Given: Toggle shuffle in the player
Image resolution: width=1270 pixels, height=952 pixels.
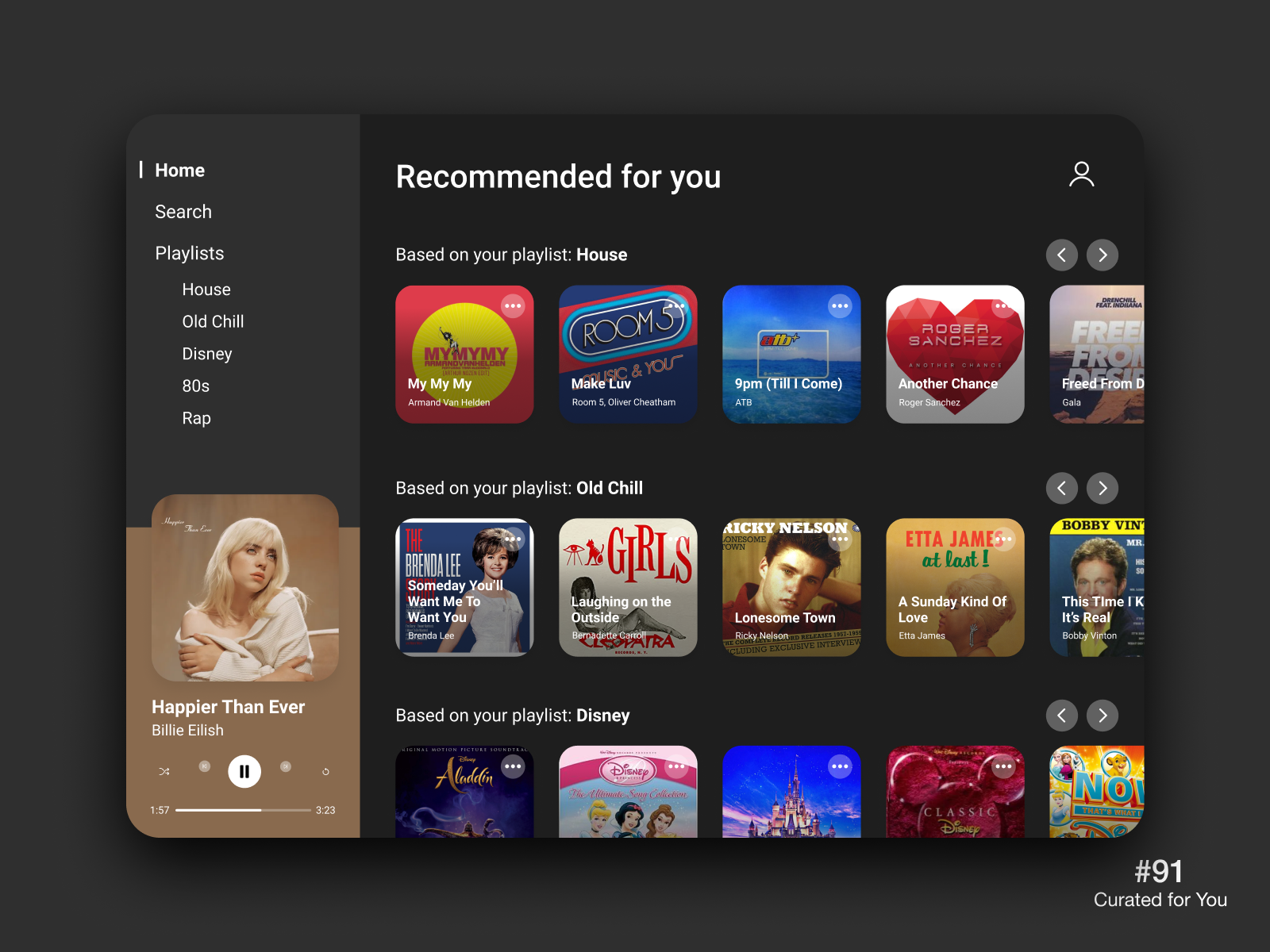Looking at the screenshot, I should [x=164, y=771].
